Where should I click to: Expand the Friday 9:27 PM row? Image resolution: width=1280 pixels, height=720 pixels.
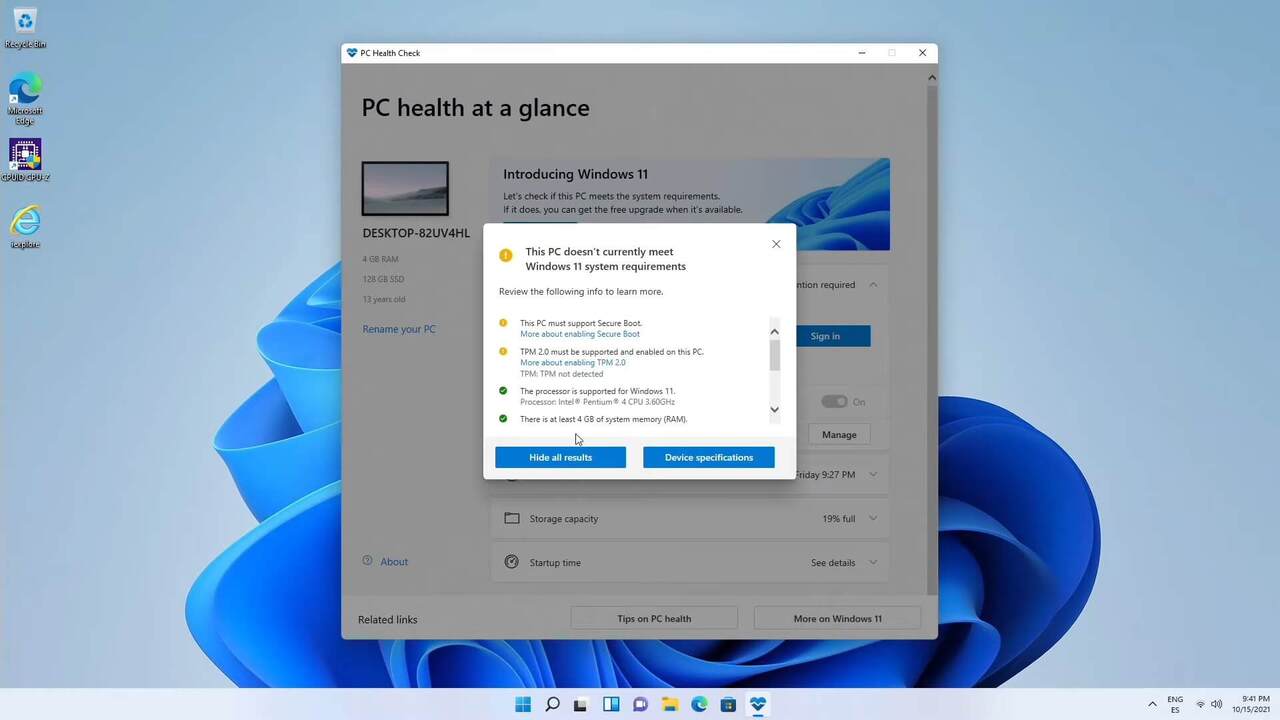click(873, 474)
